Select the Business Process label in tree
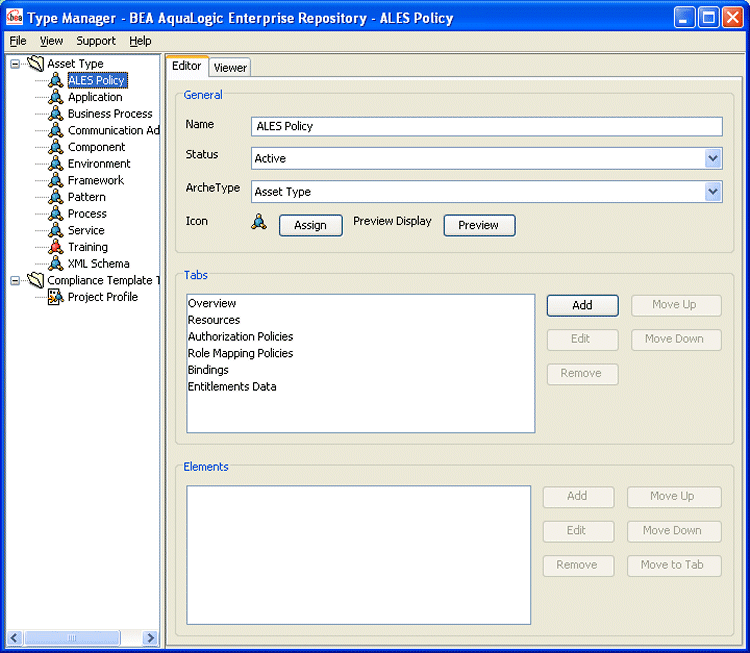The width and height of the screenshot is (750, 653). (x=110, y=114)
